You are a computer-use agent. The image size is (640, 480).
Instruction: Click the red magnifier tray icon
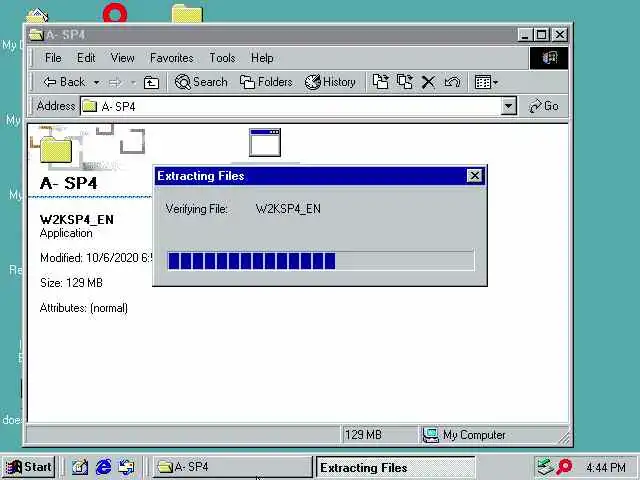tap(564, 467)
